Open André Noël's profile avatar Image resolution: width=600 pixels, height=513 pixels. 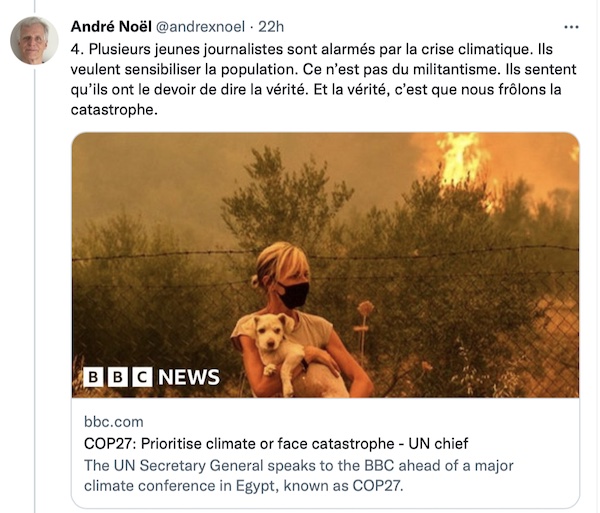point(34,40)
